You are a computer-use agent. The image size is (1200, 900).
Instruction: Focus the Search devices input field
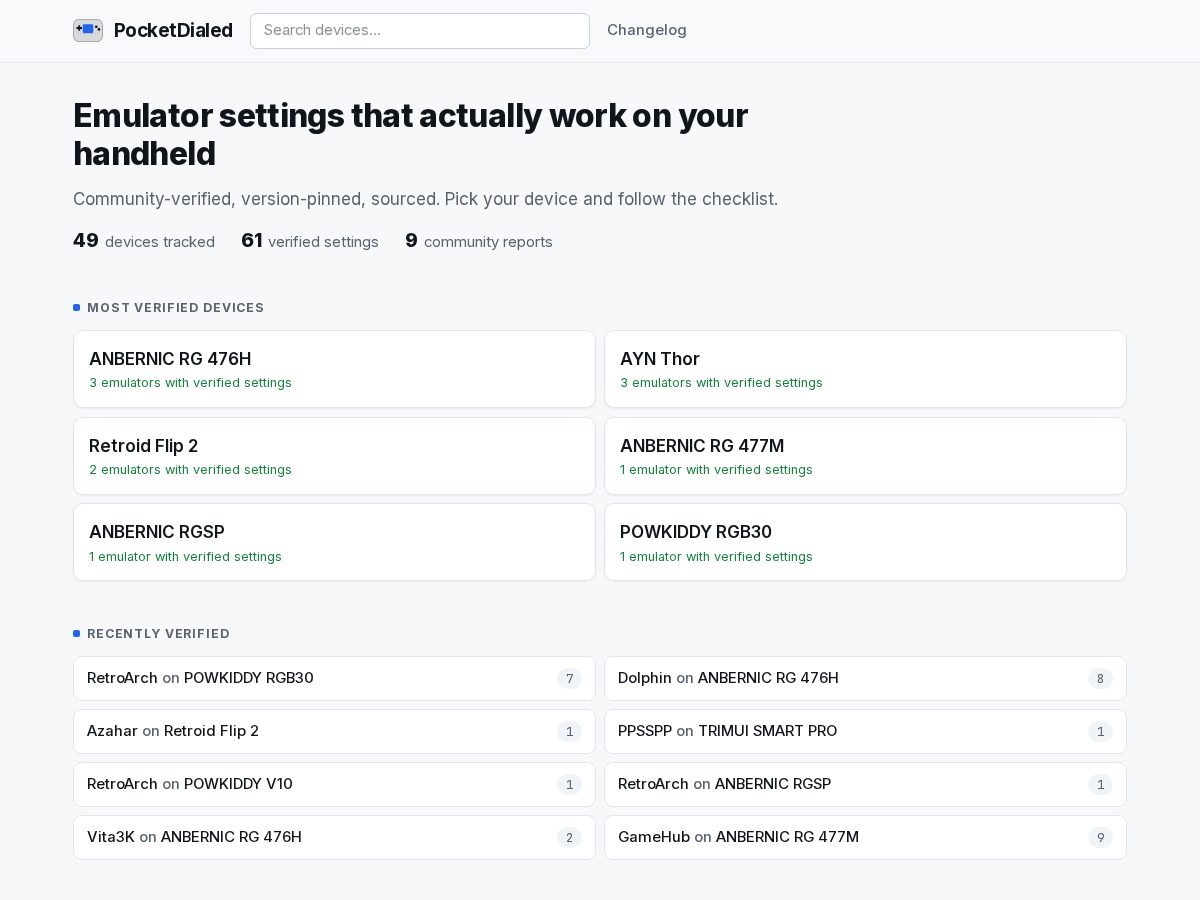coord(420,30)
